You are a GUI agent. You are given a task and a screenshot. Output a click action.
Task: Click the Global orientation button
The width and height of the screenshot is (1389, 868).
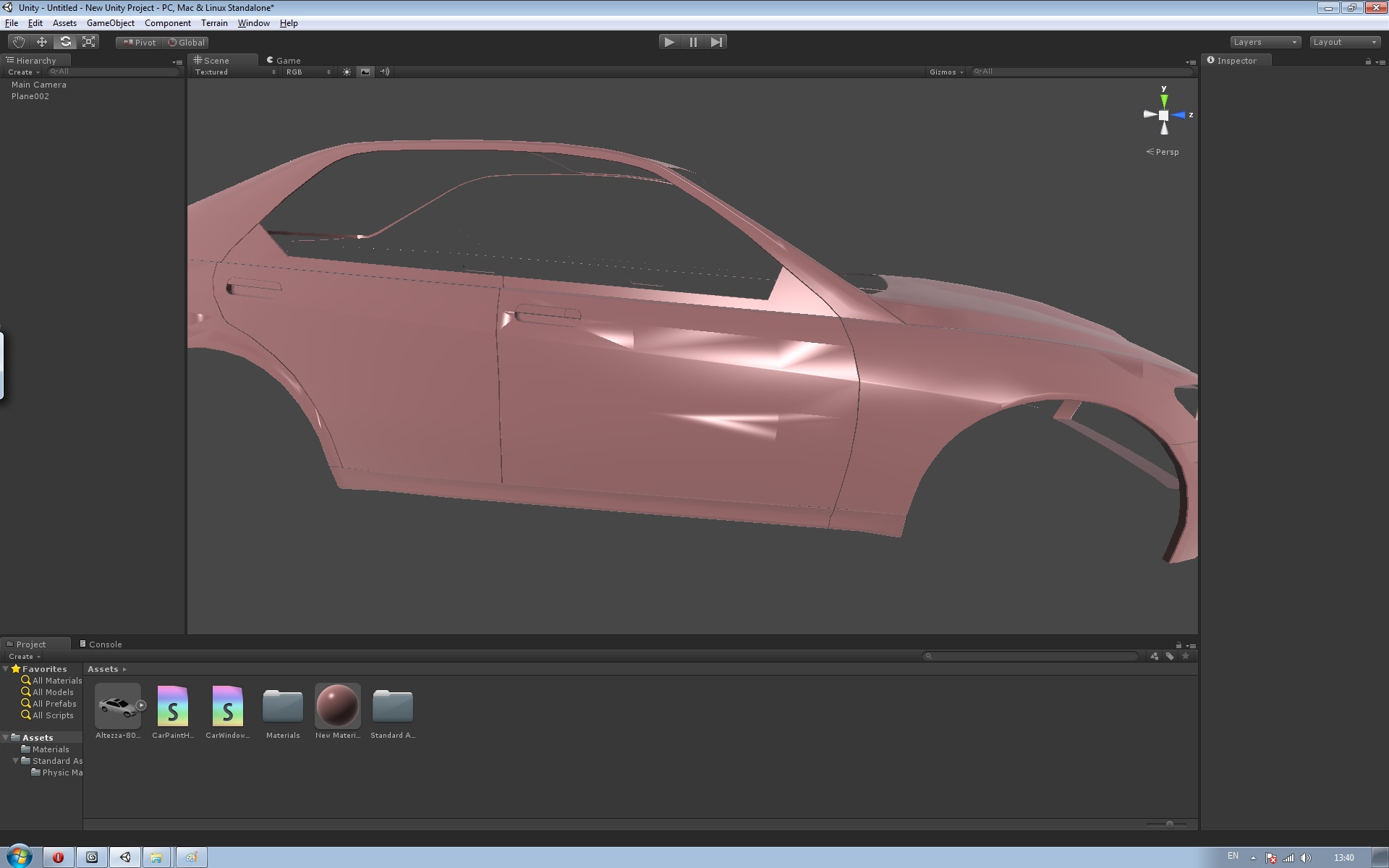tap(187, 43)
